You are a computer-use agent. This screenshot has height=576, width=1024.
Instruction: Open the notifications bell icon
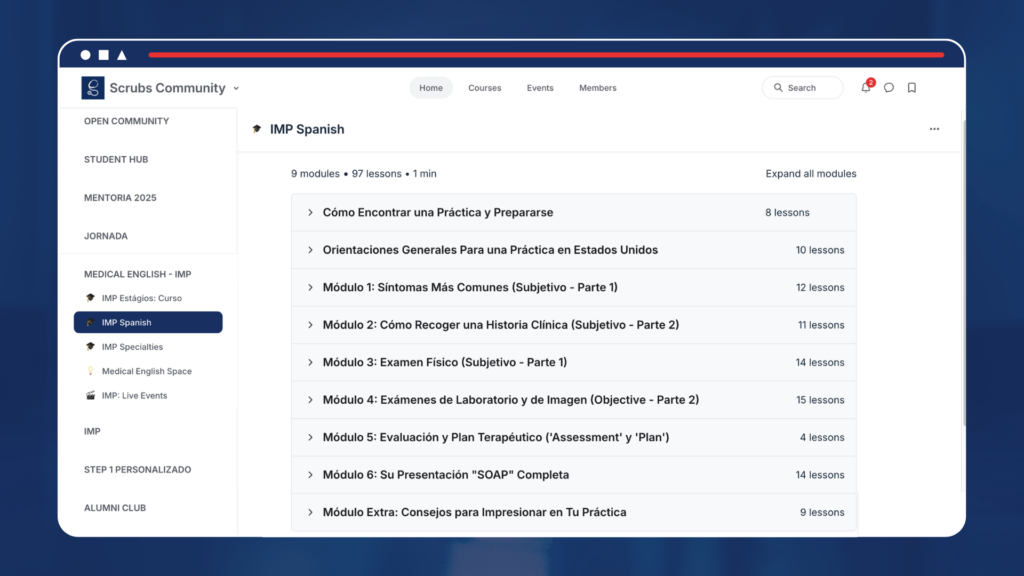point(865,88)
